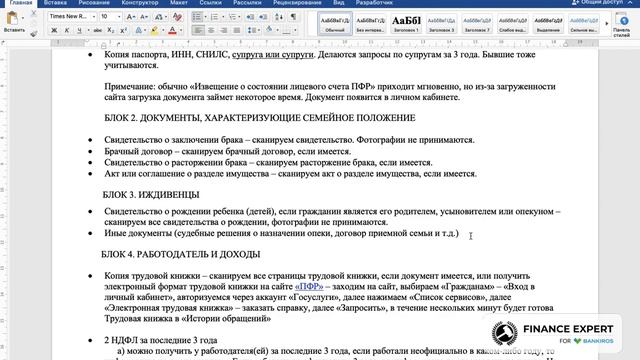The image size is (640, 360).
Task: Switch to the Разработчик tab
Action: click(374, 2)
